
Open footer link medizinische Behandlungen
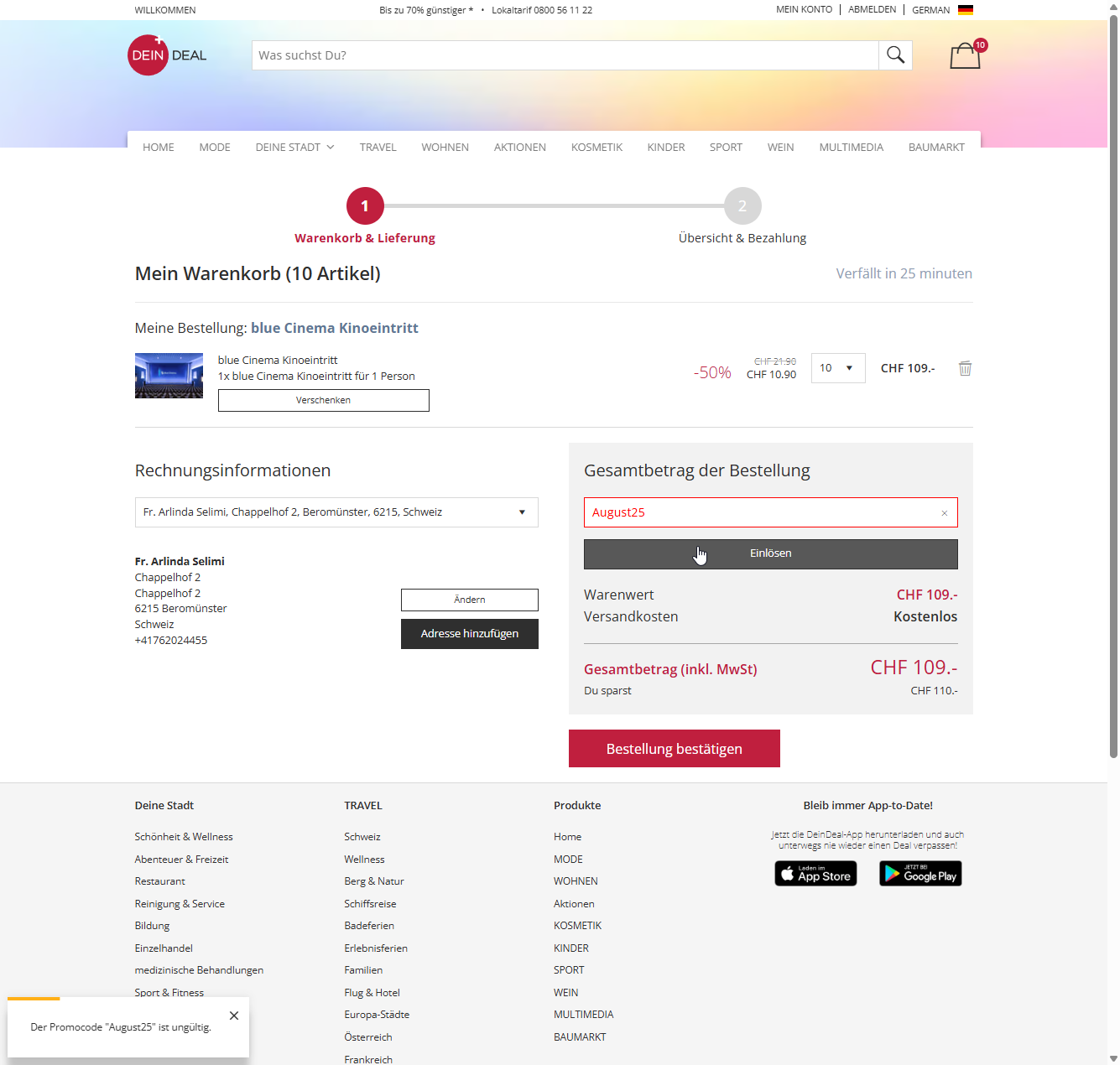tap(199, 970)
